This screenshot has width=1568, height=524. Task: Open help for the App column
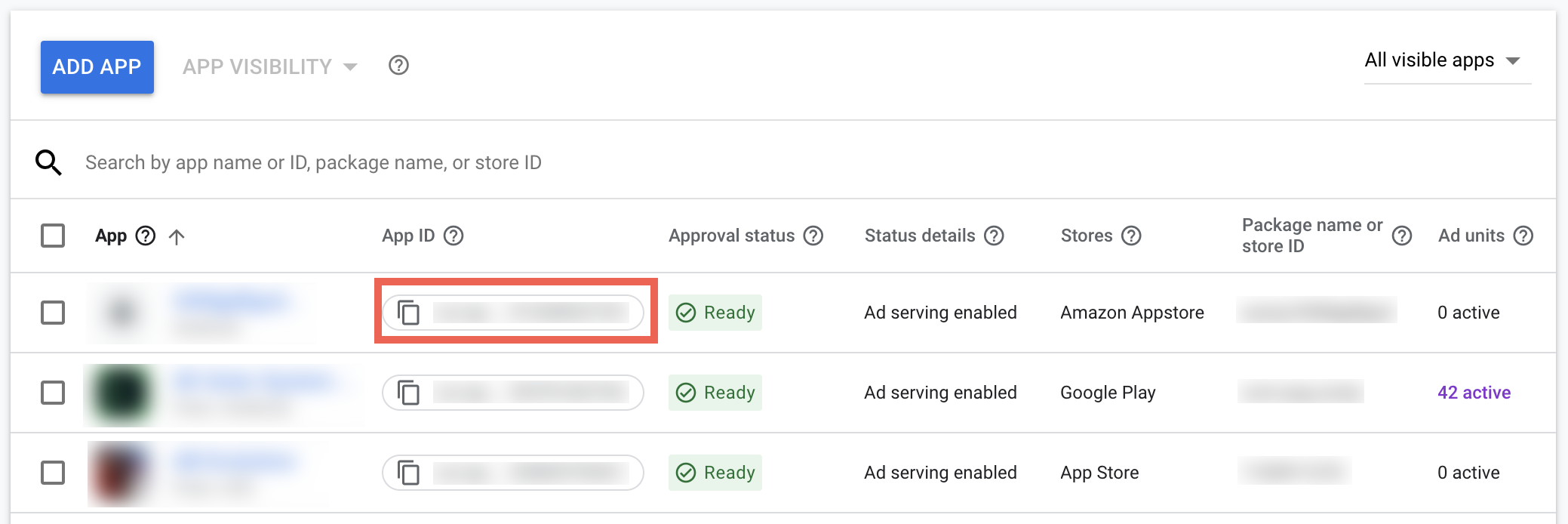point(146,236)
